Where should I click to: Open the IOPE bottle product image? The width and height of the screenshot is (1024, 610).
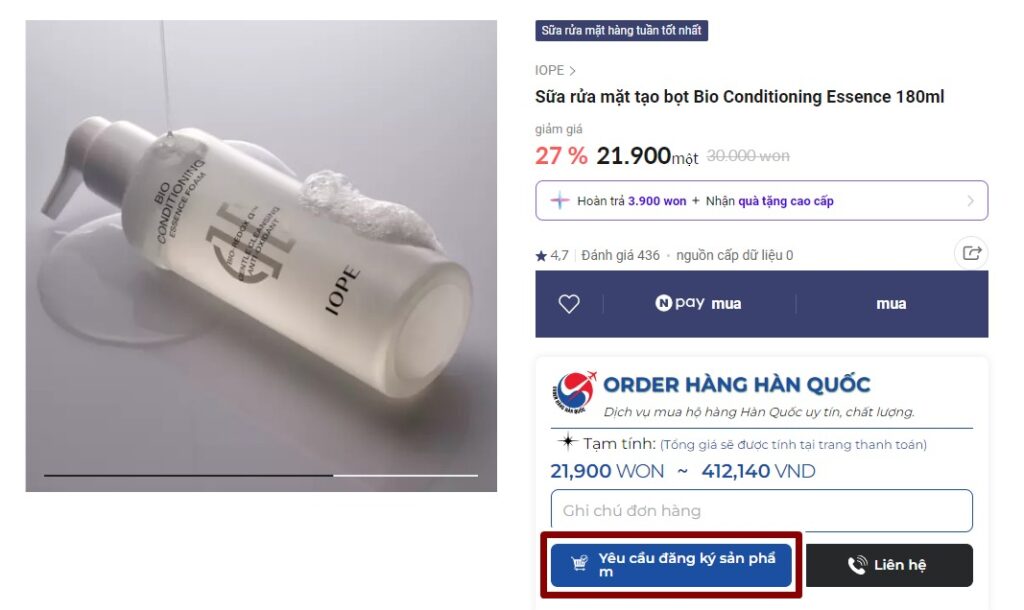(261, 250)
